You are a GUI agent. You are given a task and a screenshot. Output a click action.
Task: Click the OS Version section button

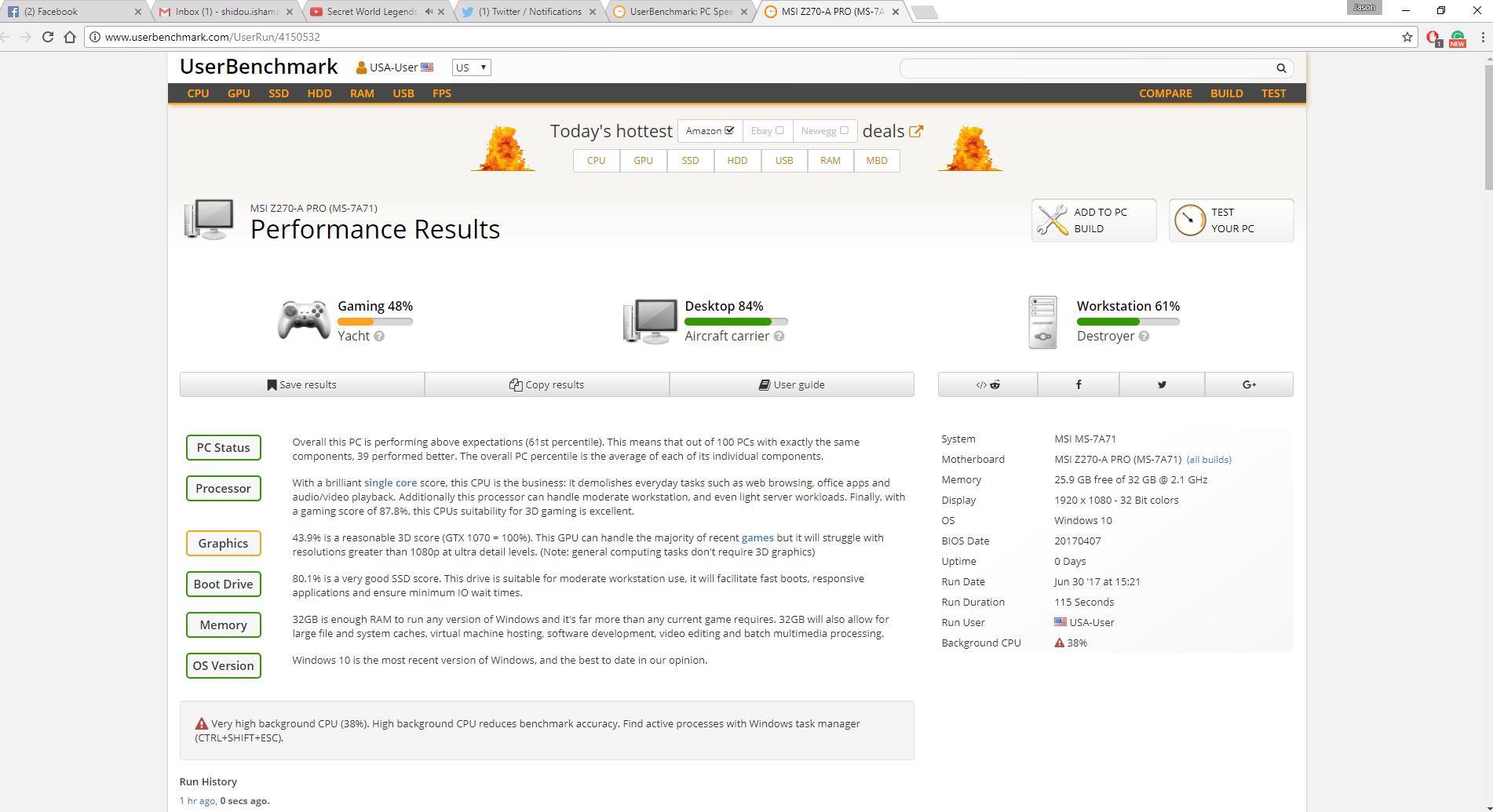pyautogui.click(x=224, y=666)
